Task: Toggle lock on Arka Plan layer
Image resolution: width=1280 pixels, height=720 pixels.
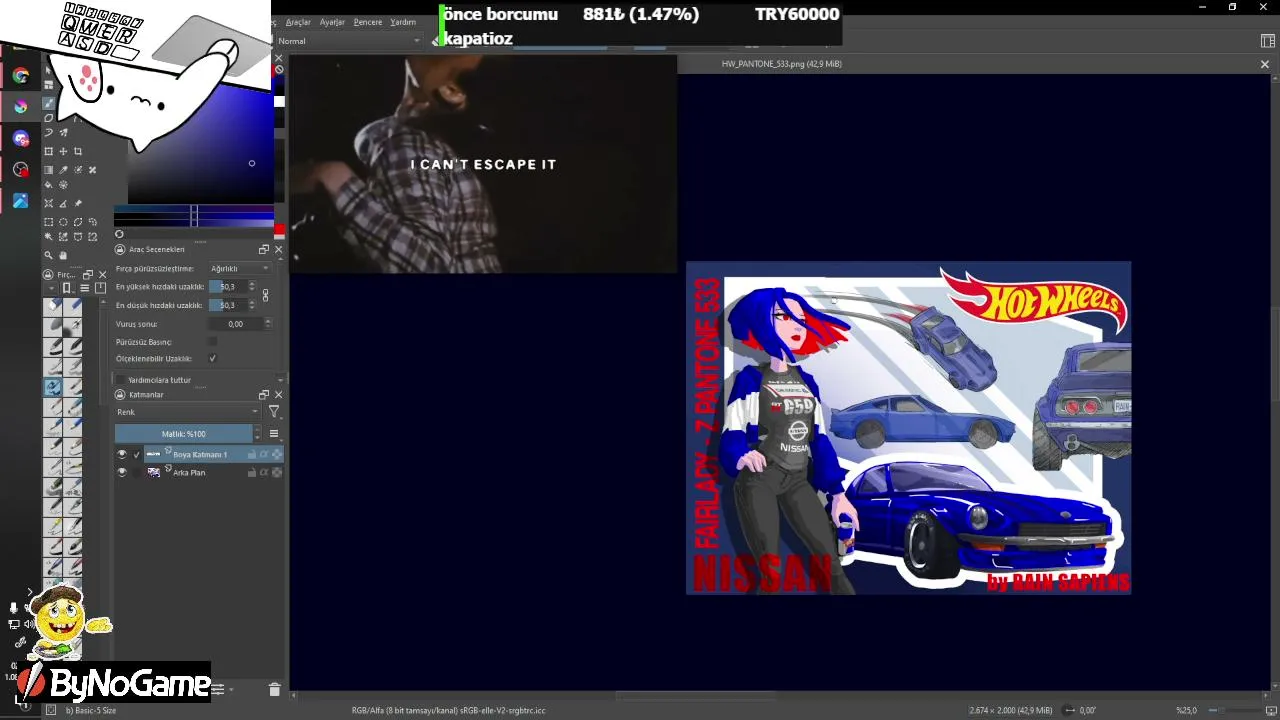Action: (x=251, y=472)
